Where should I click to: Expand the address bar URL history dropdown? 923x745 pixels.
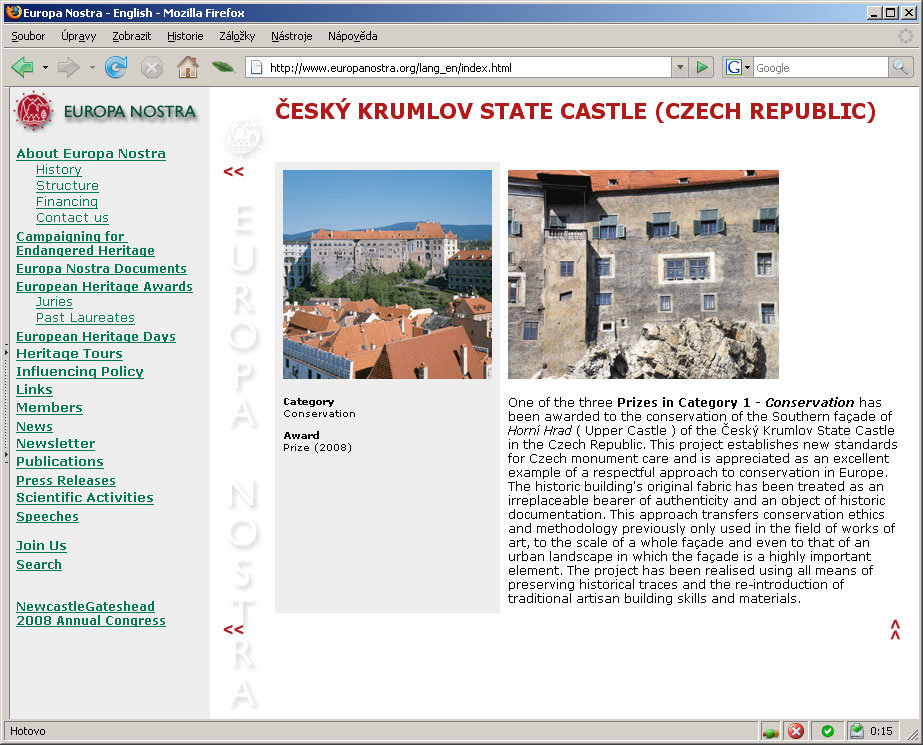[680, 67]
